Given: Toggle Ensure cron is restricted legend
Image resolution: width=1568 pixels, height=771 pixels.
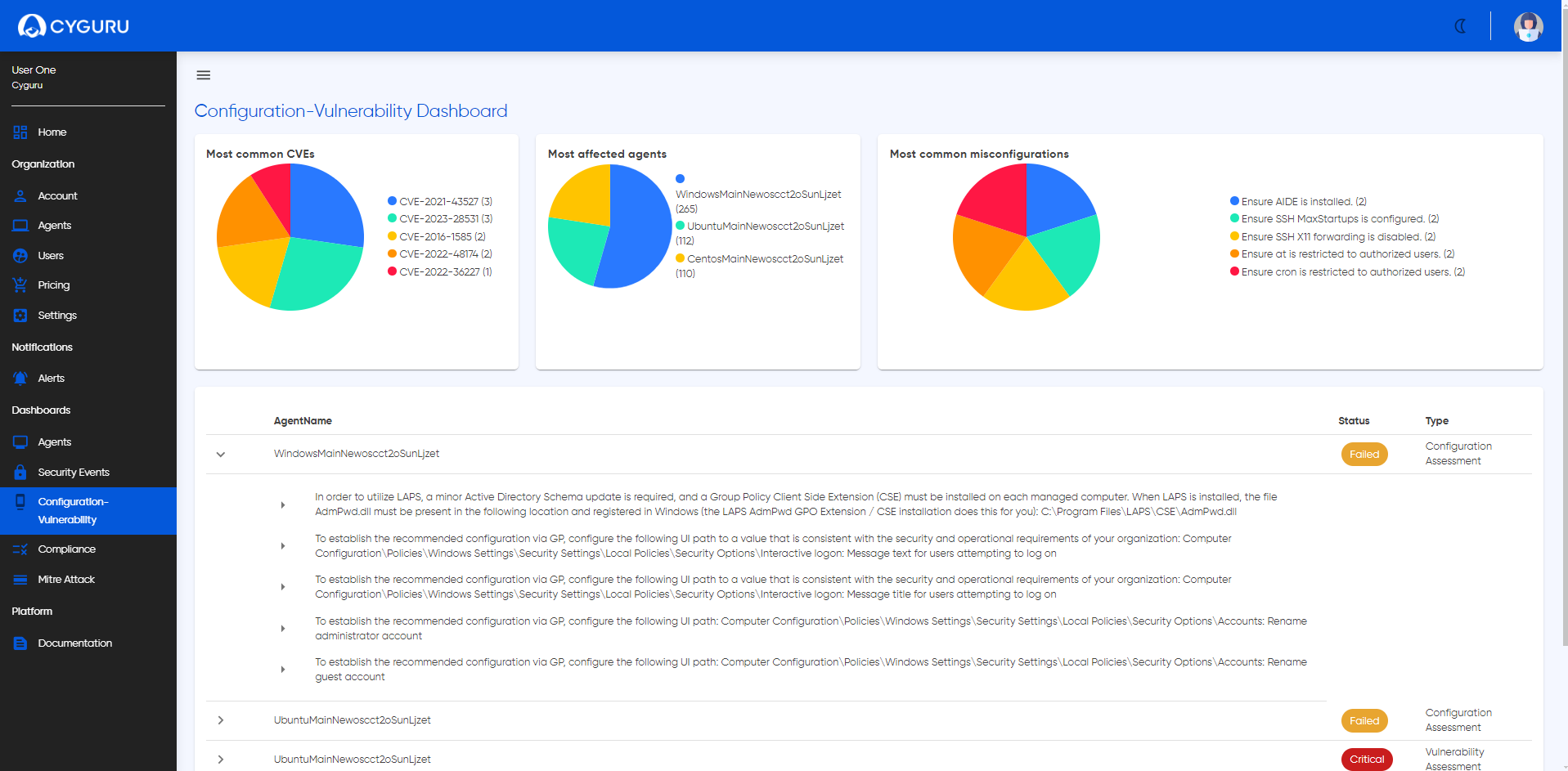Looking at the screenshot, I should tap(1347, 272).
